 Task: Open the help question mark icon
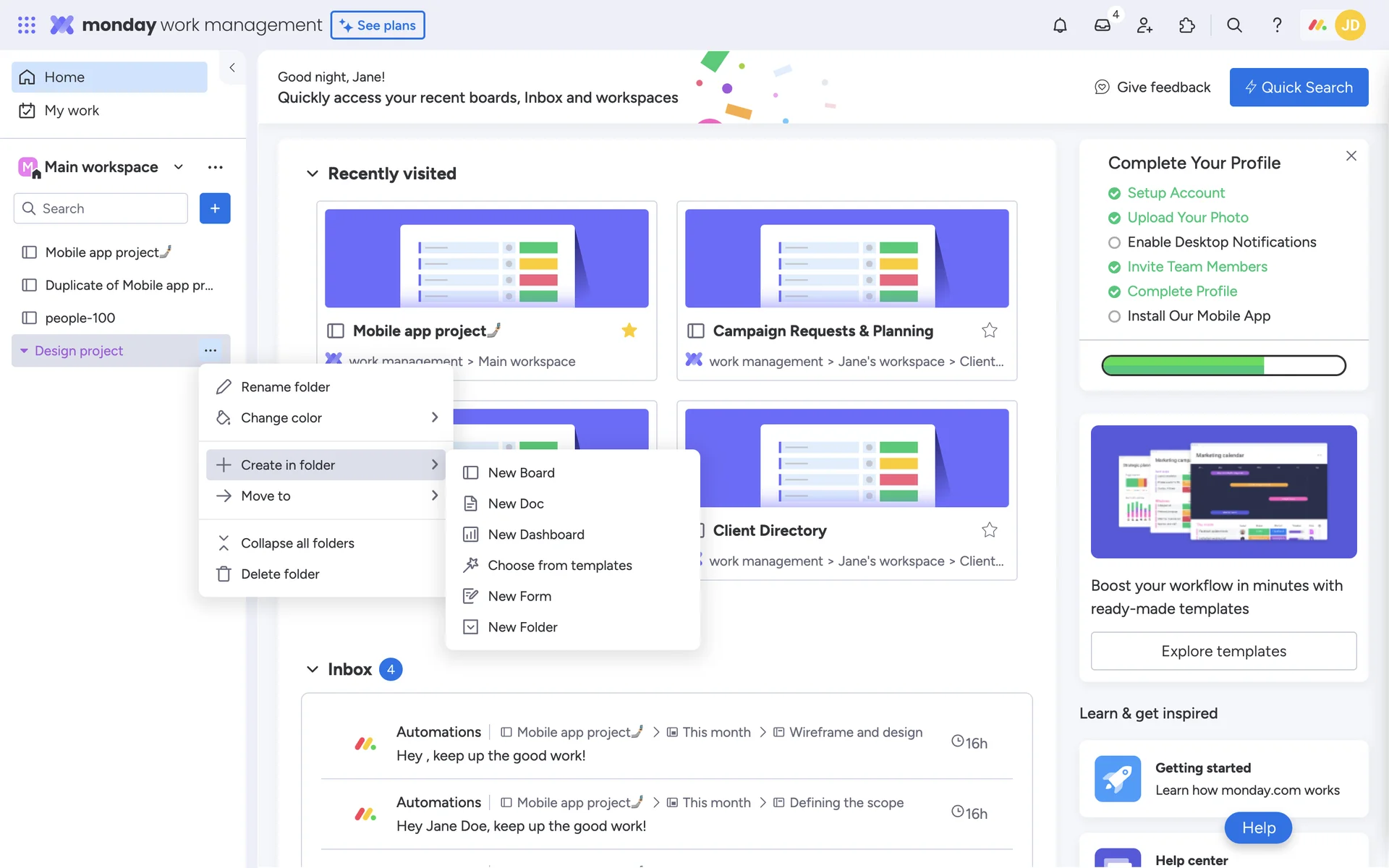pos(1277,25)
